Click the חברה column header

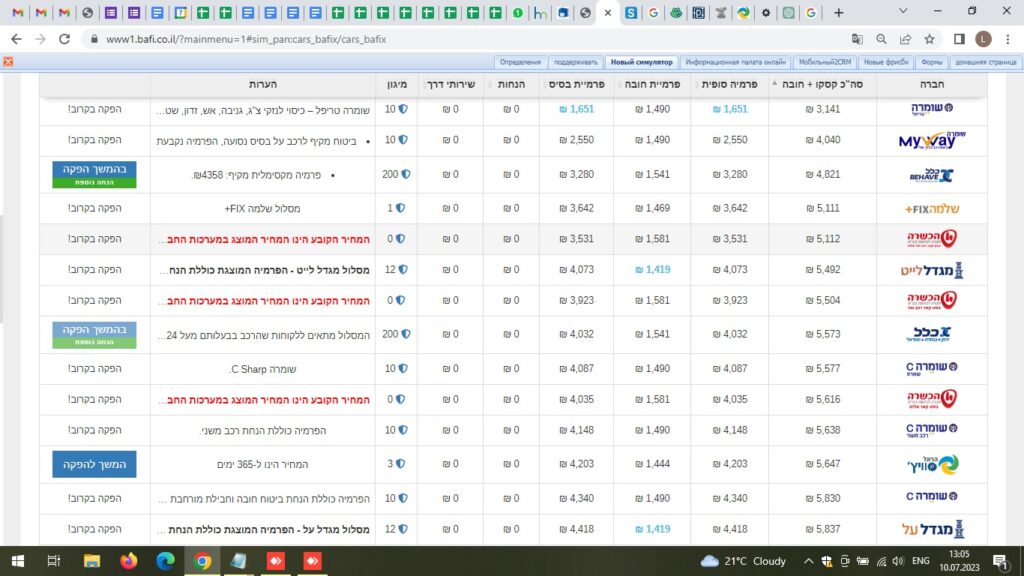(932, 84)
